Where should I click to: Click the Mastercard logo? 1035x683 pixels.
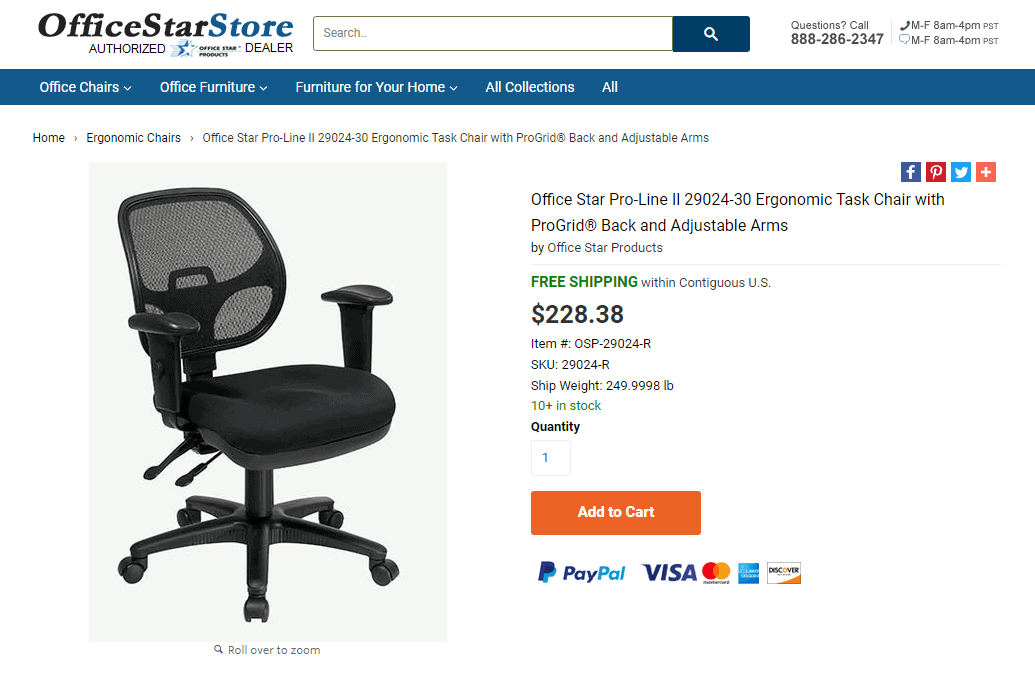point(716,573)
